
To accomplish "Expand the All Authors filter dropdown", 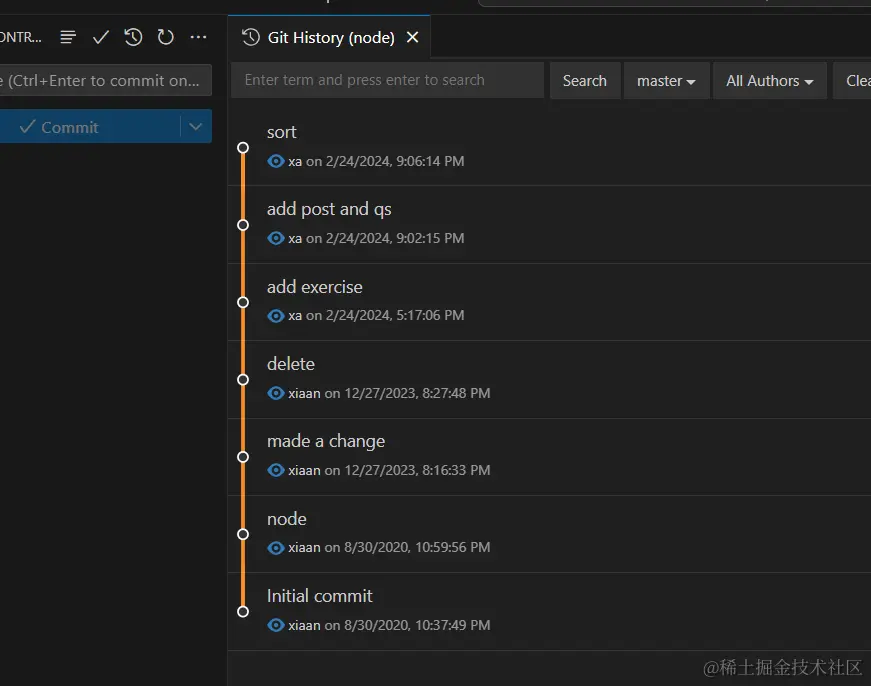I will coord(769,81).
